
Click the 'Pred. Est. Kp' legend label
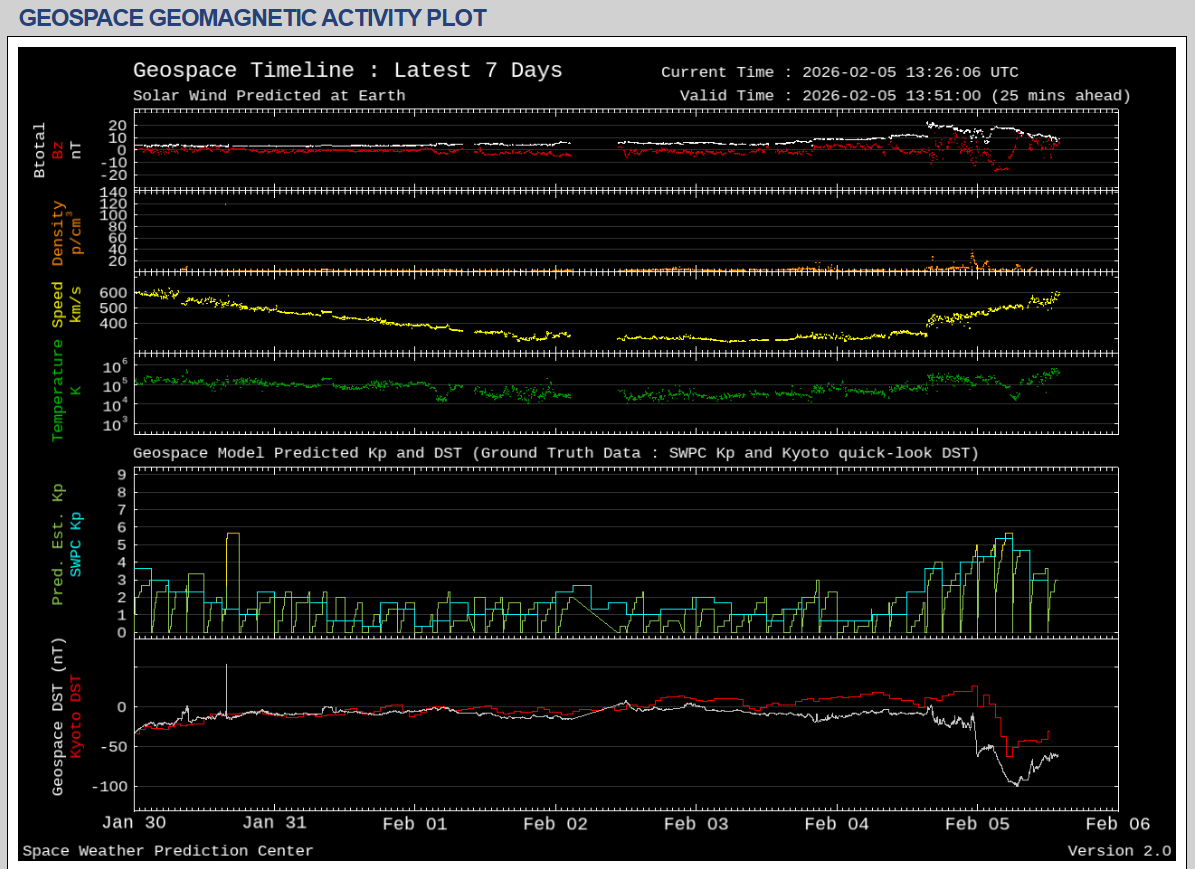coord(58,545)
